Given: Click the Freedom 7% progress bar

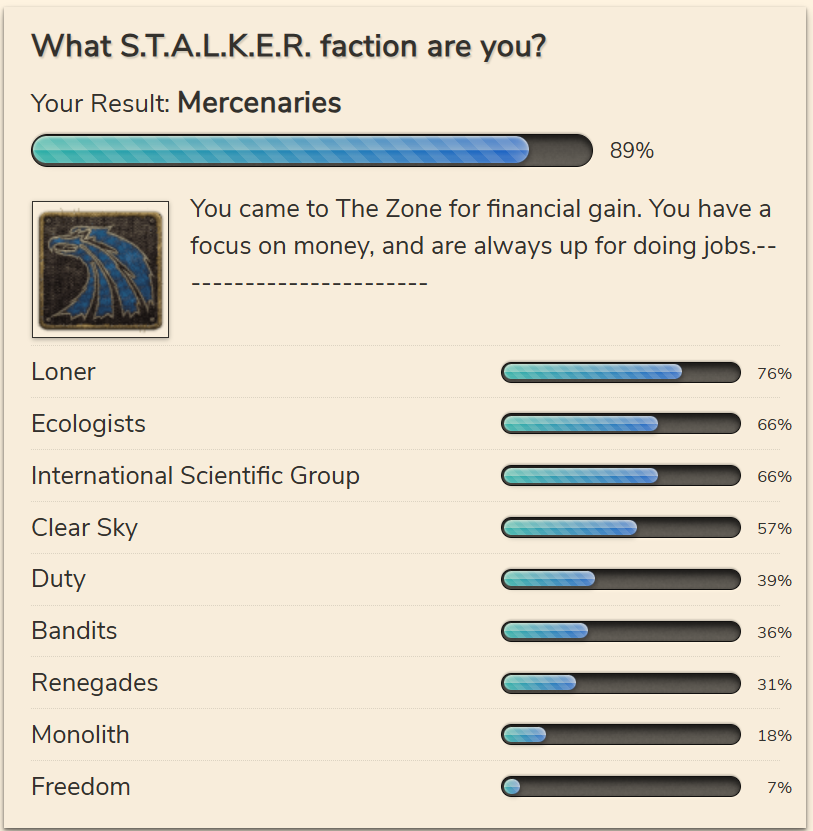Looking at the screenshot, I should (x=621, y=787).
